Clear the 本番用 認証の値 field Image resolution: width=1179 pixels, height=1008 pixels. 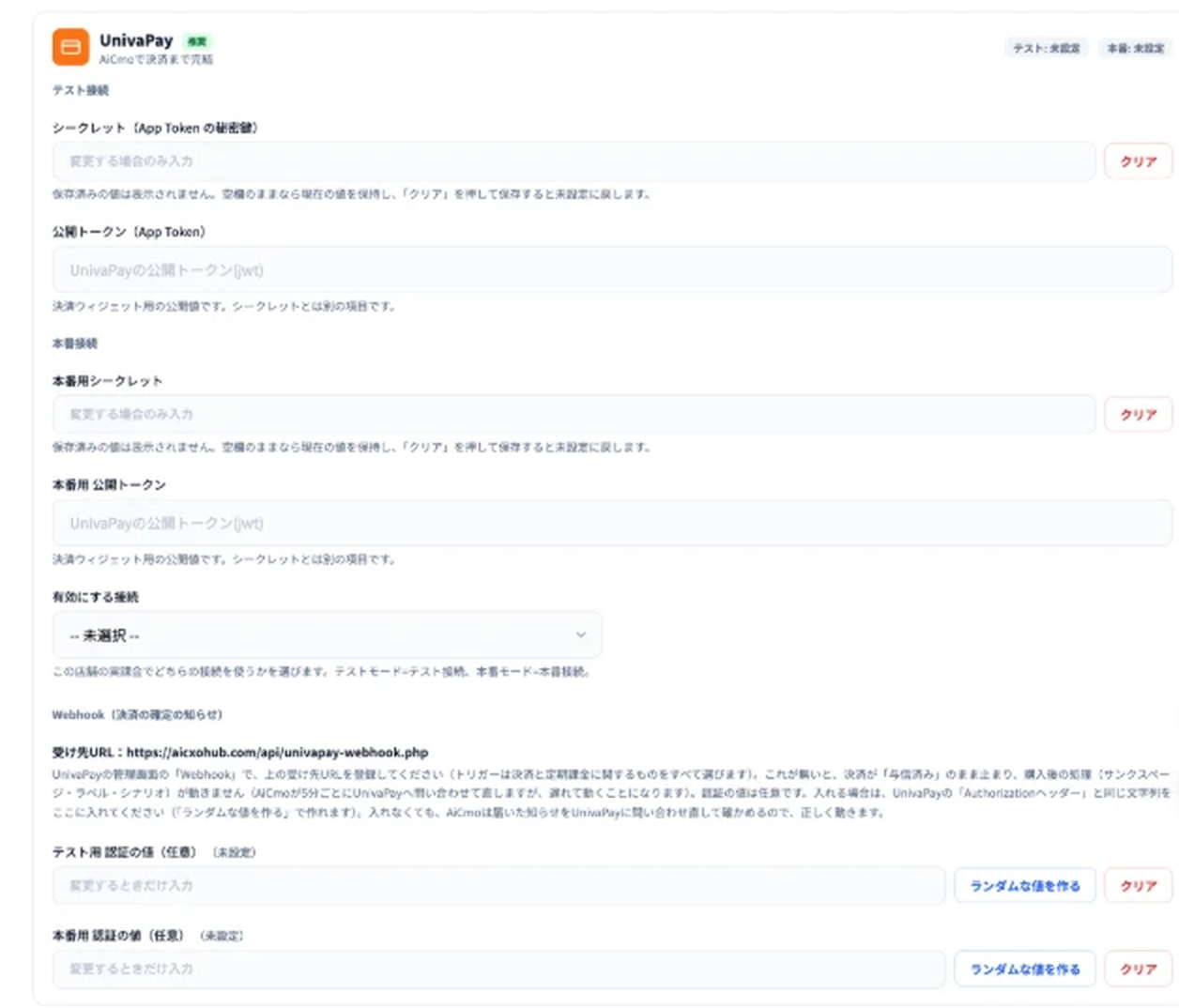click(x=1138, y=969)
